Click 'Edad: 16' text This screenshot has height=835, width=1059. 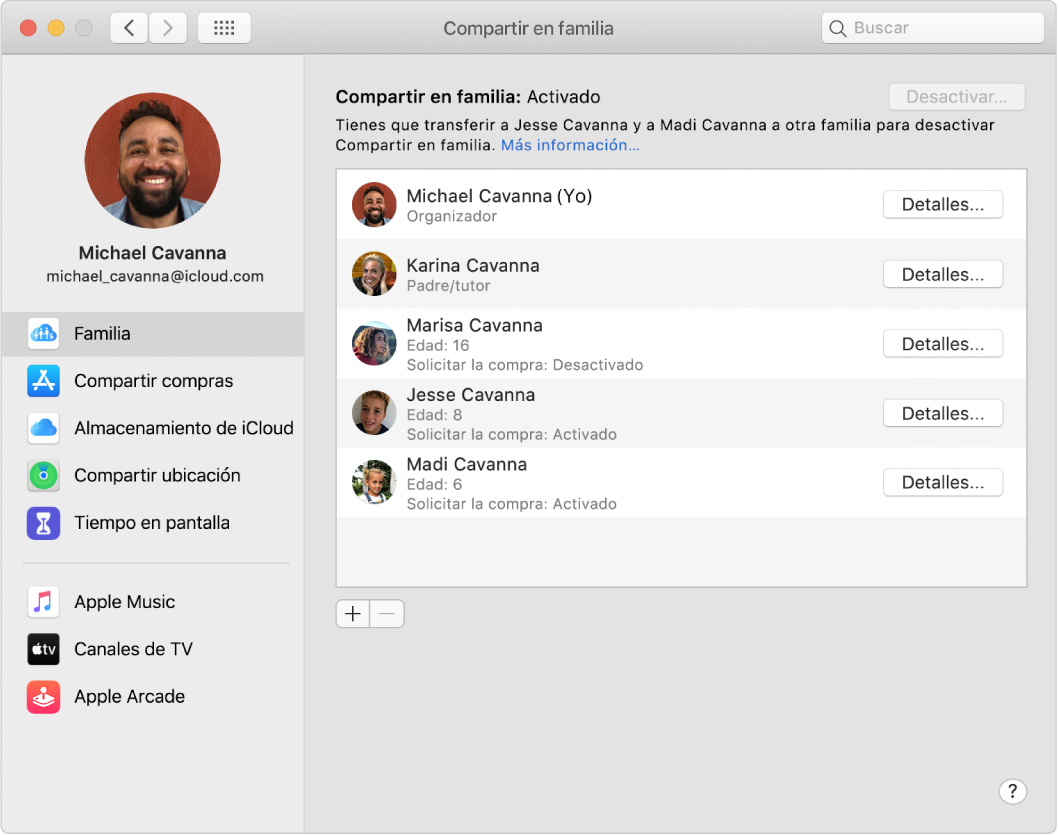coord(438,345)
